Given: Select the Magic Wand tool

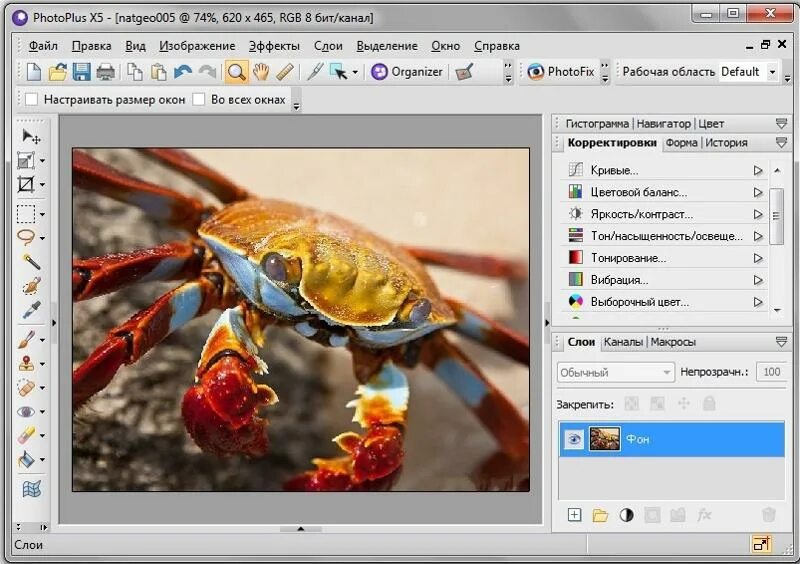Looking at the screenshot, I should coord(31,261).
